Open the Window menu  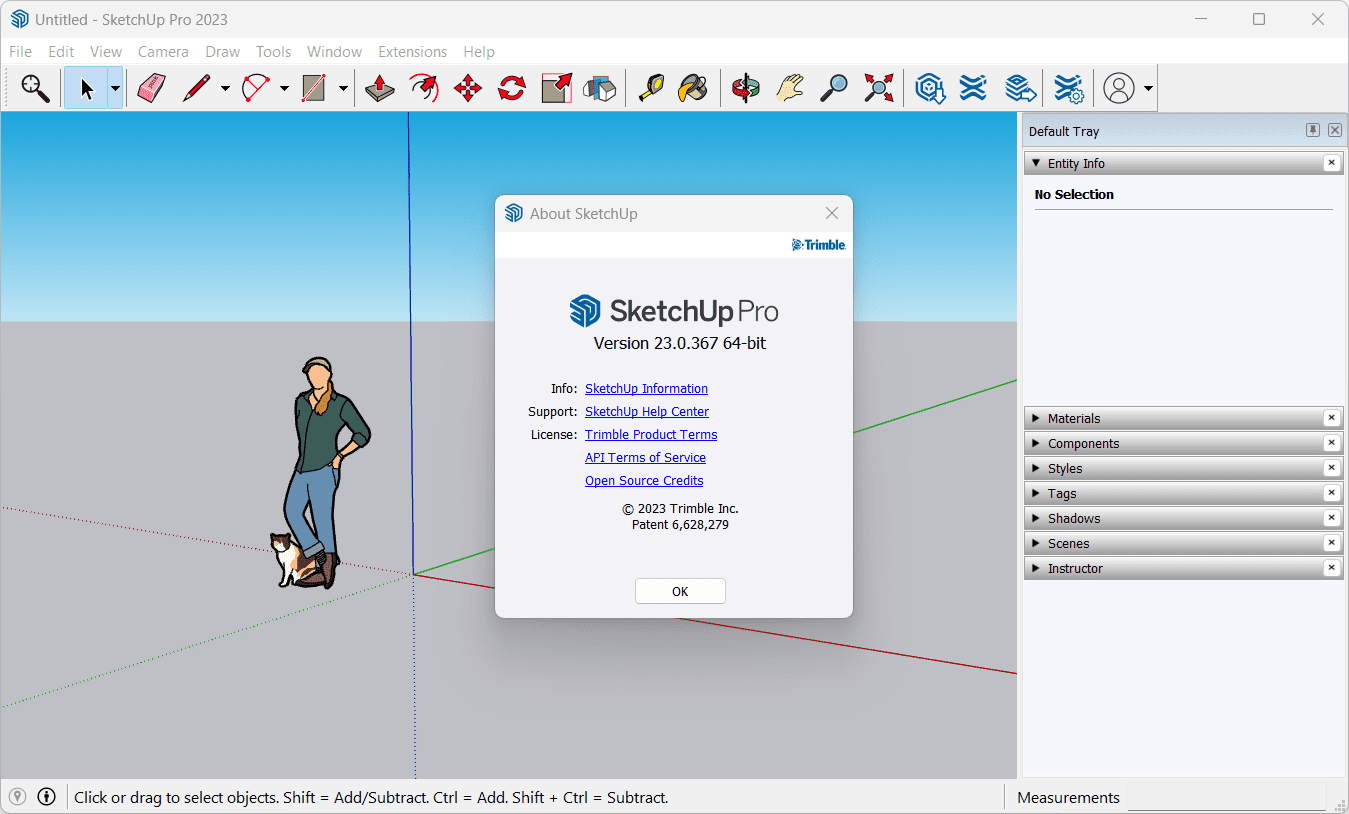334,51
